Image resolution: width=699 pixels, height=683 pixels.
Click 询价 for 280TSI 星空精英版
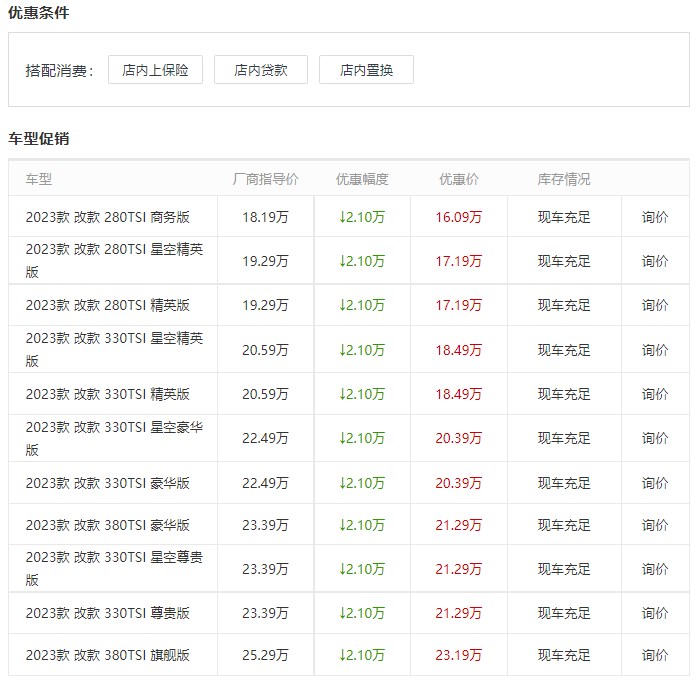655,261
